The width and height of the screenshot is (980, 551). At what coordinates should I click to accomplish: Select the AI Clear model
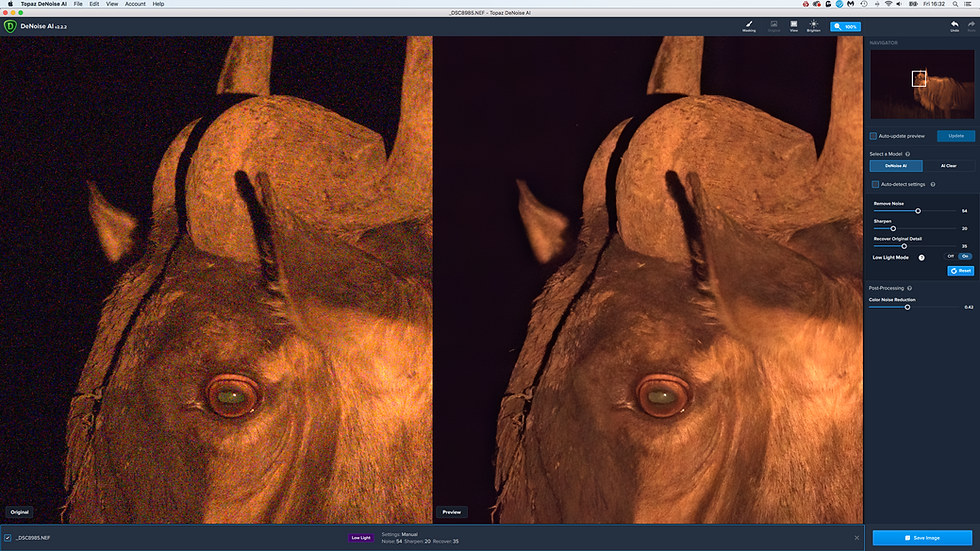click(948, 166)
